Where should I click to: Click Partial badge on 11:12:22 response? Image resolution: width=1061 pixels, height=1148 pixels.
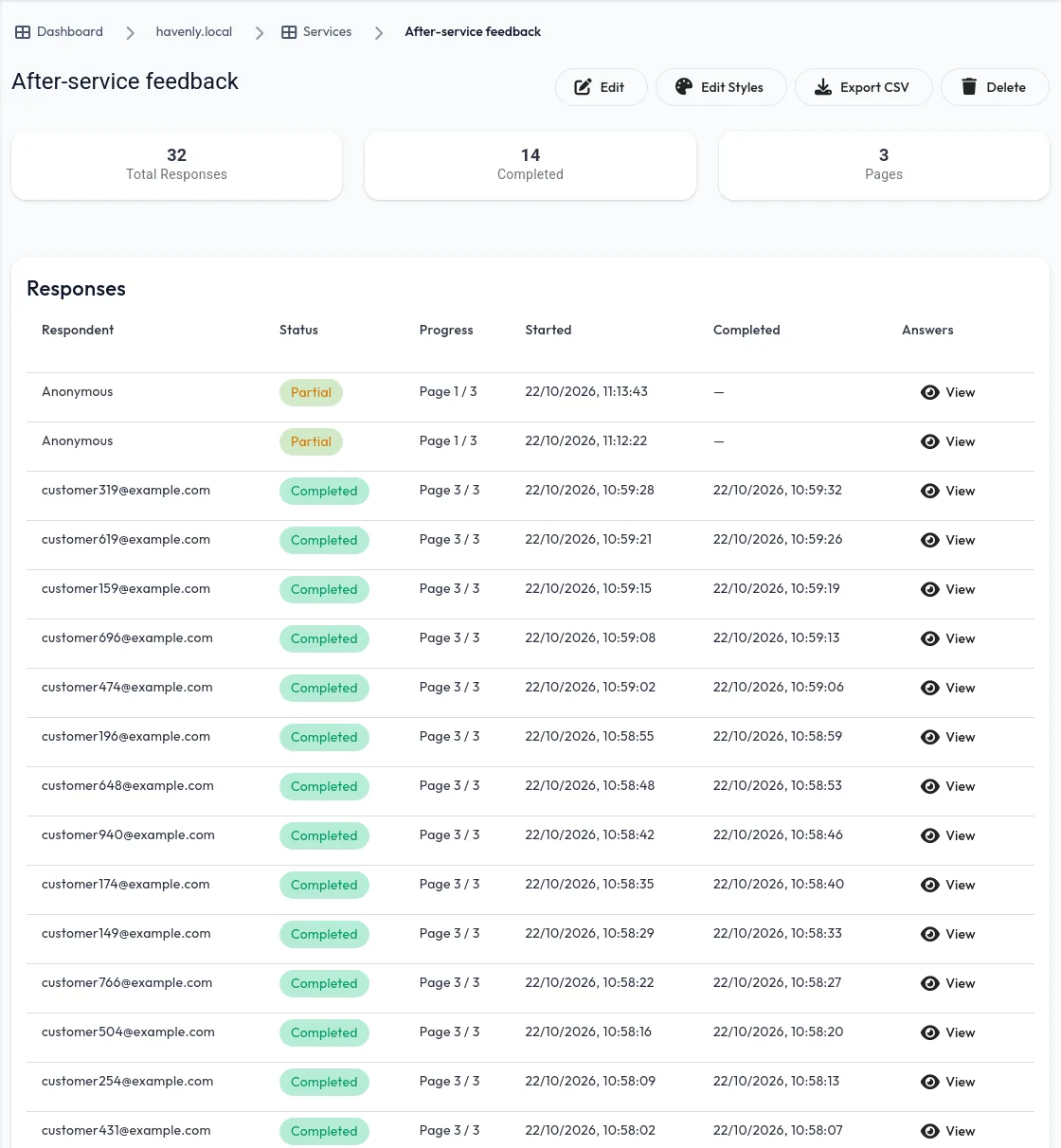click(x=311, y=441)
